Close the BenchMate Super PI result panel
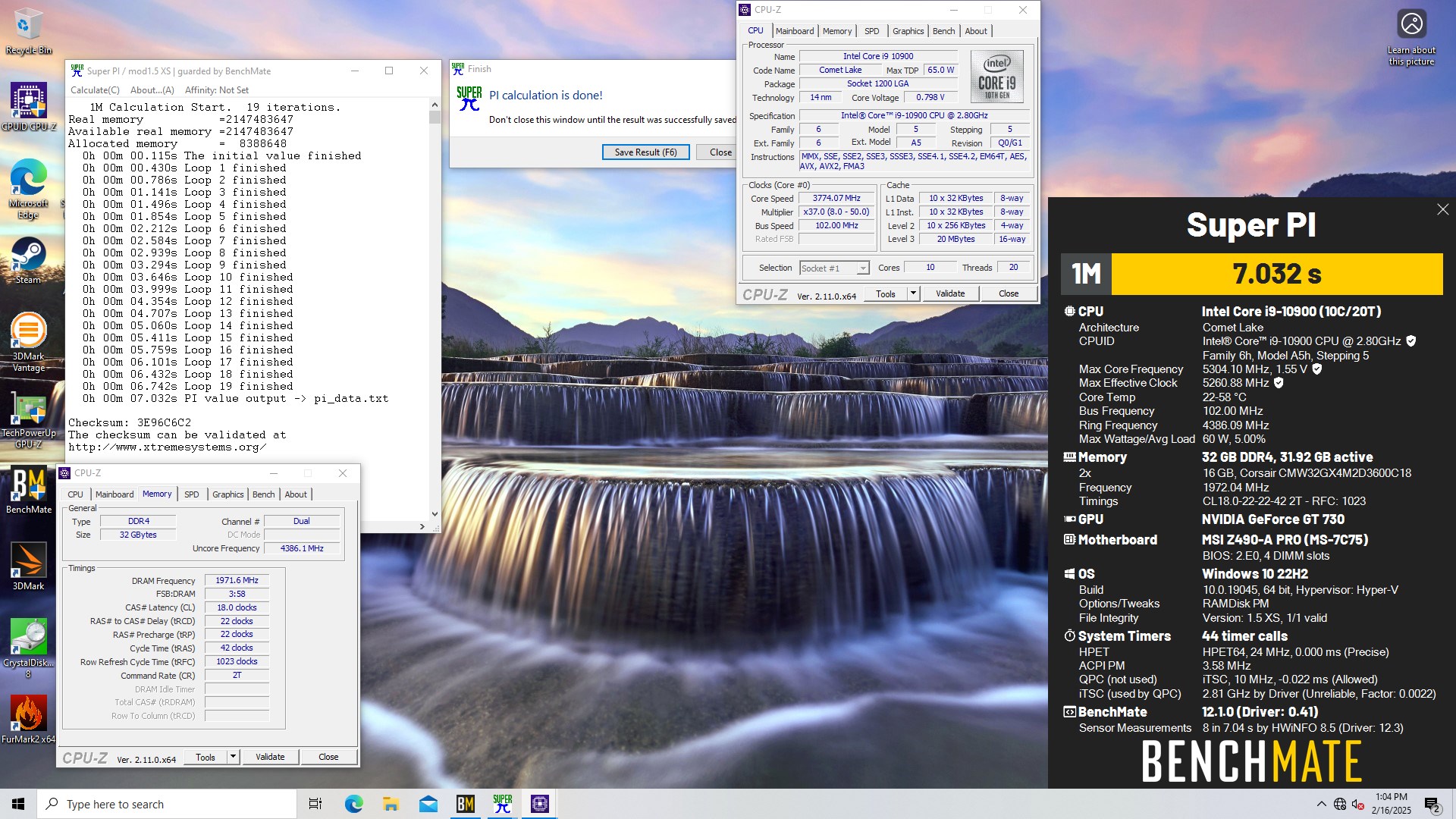This screenshot has height=819, width=1456. [x=1442, y=209]
